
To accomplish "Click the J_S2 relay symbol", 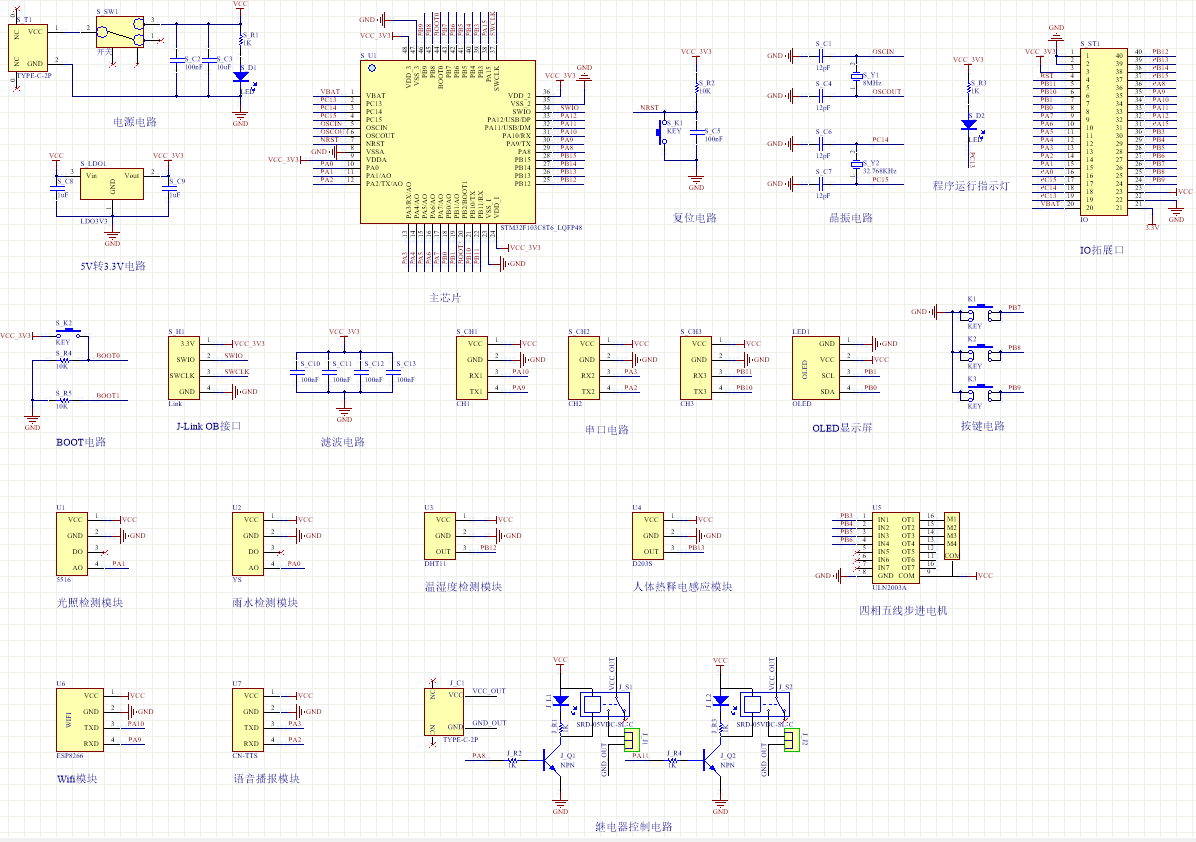I will click(765, 705).
